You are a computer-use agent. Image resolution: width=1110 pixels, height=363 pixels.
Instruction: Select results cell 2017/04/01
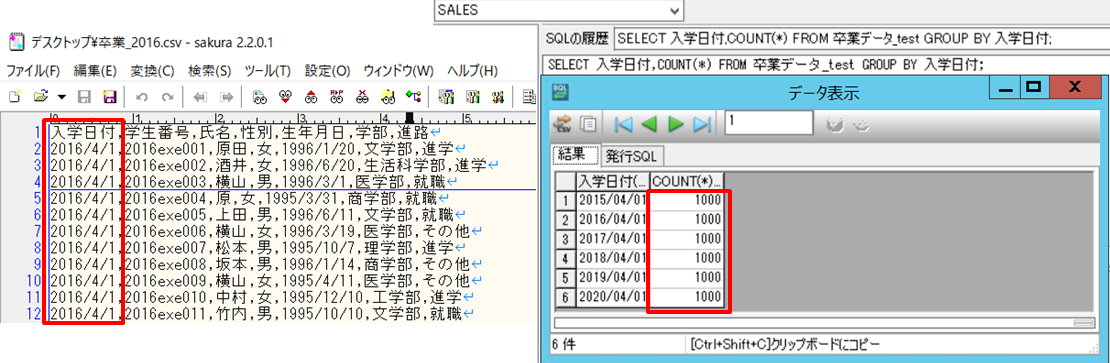(612, 238)
